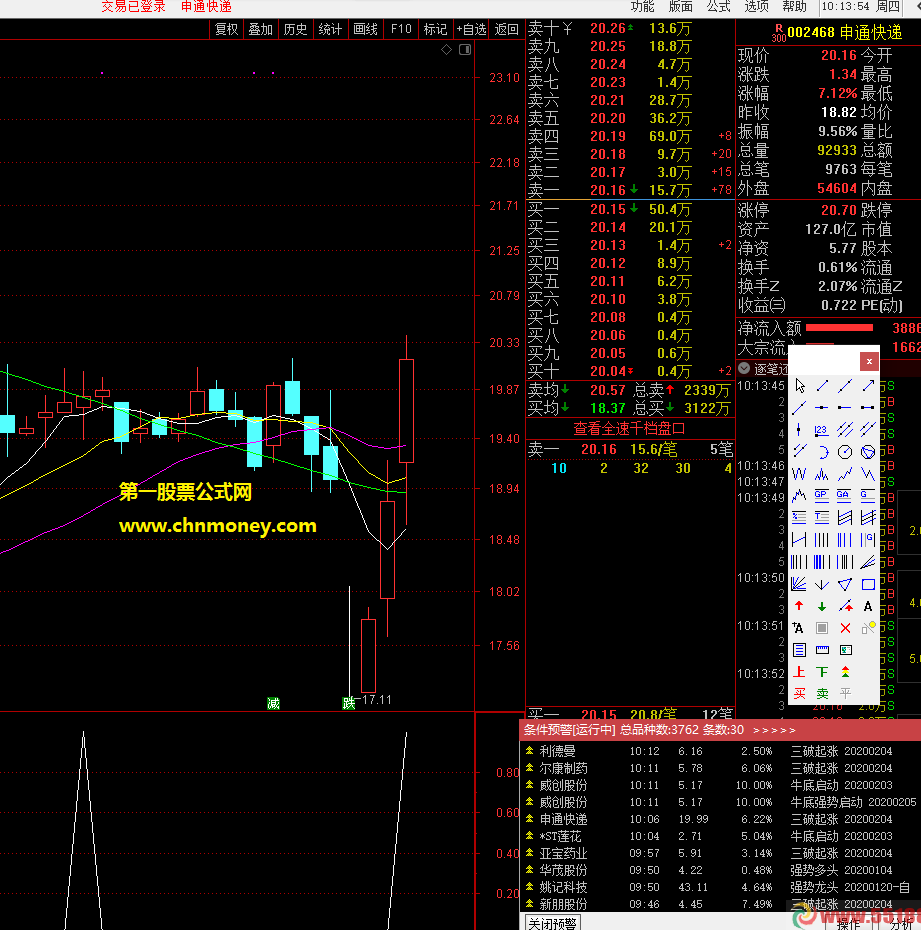The height and width of the screenshot is (930, 921).
Task: Select the 尔康制药 alert row
Action: coord(720,768)
